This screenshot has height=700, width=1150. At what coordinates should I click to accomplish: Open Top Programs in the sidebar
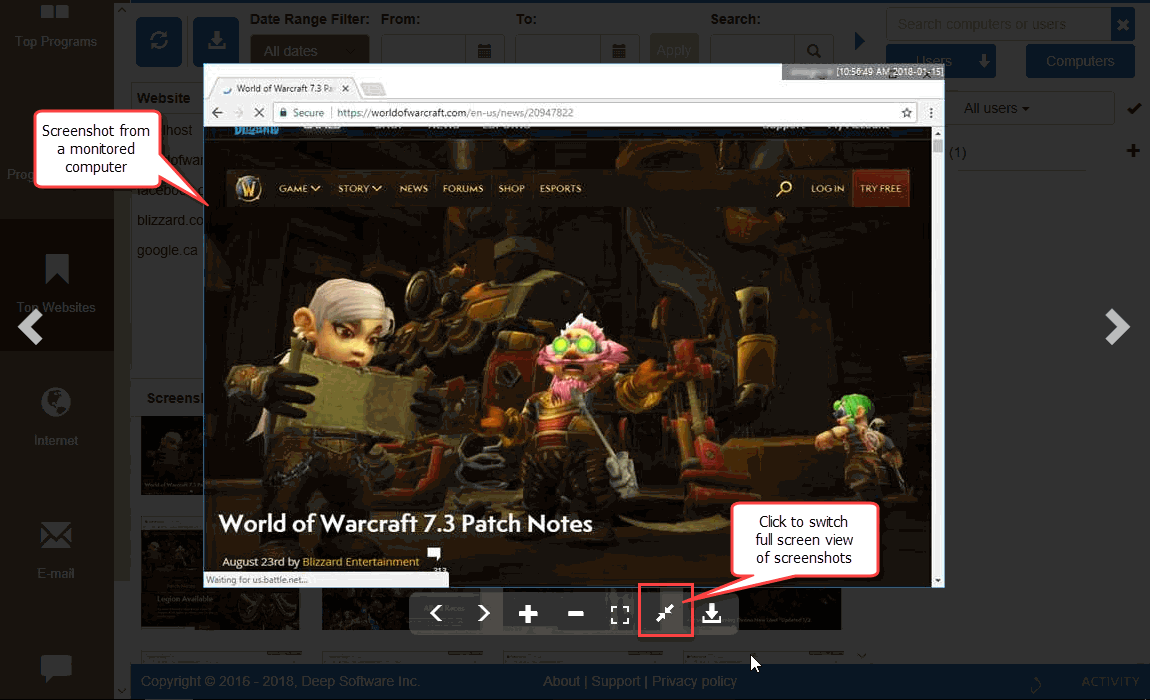(x=56, y=26)
